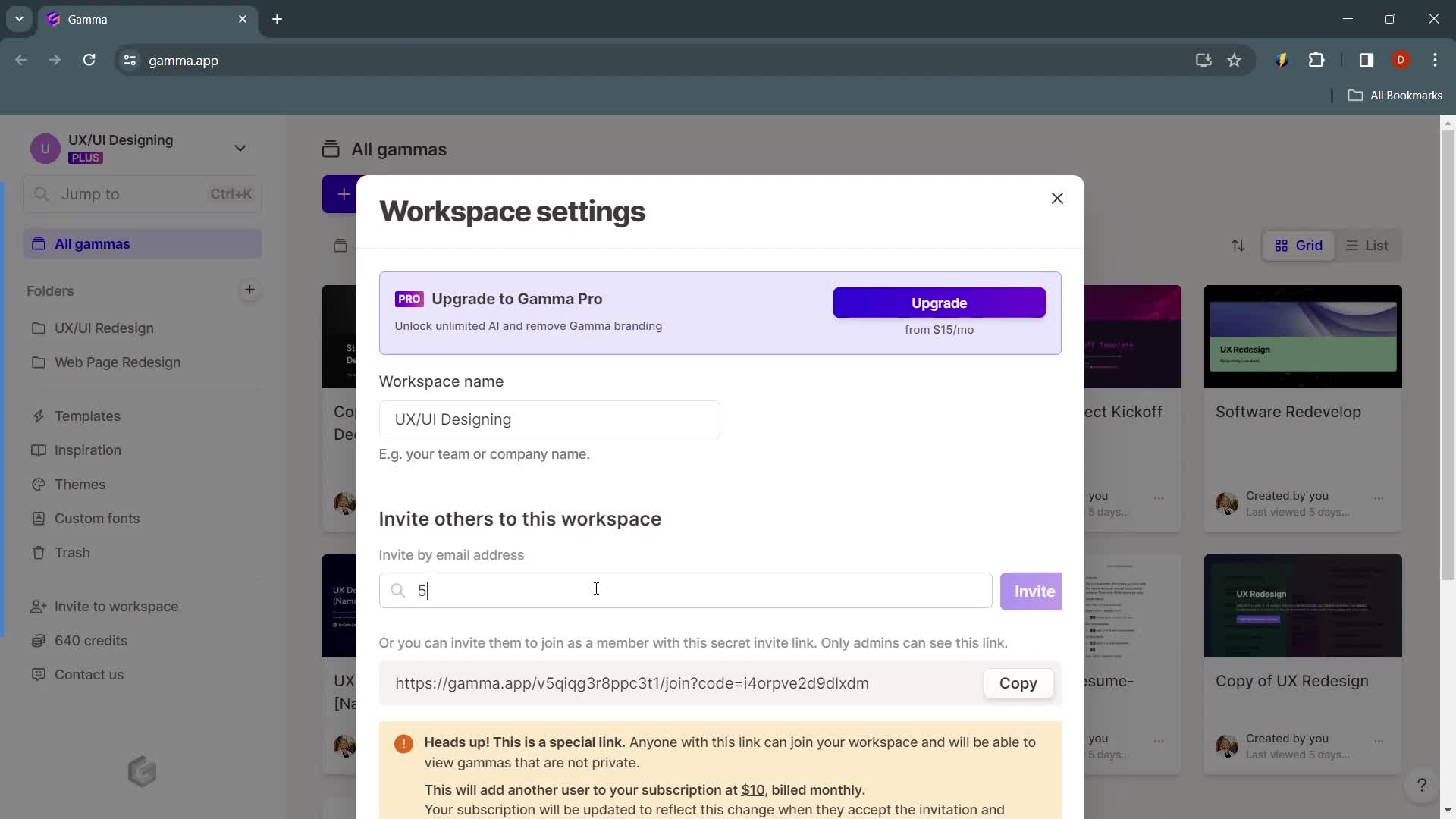Click the Inspiration book icon

[39, 450]
